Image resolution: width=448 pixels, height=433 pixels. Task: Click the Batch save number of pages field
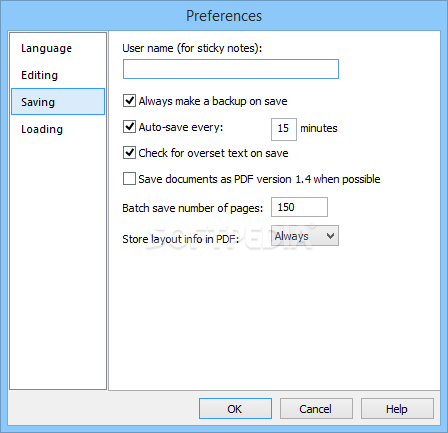tap(299, 207)
